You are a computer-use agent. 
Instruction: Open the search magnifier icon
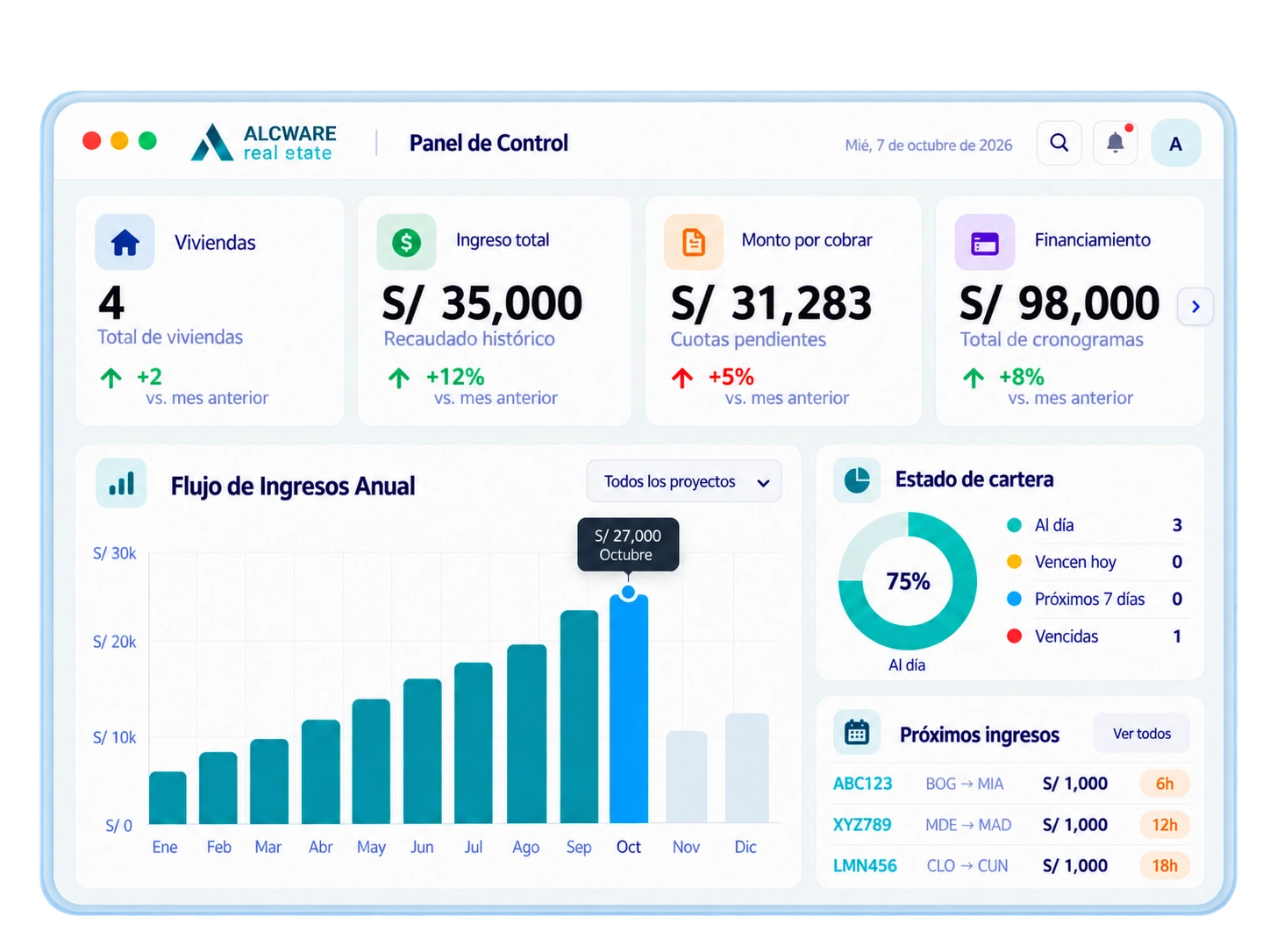1059,143
